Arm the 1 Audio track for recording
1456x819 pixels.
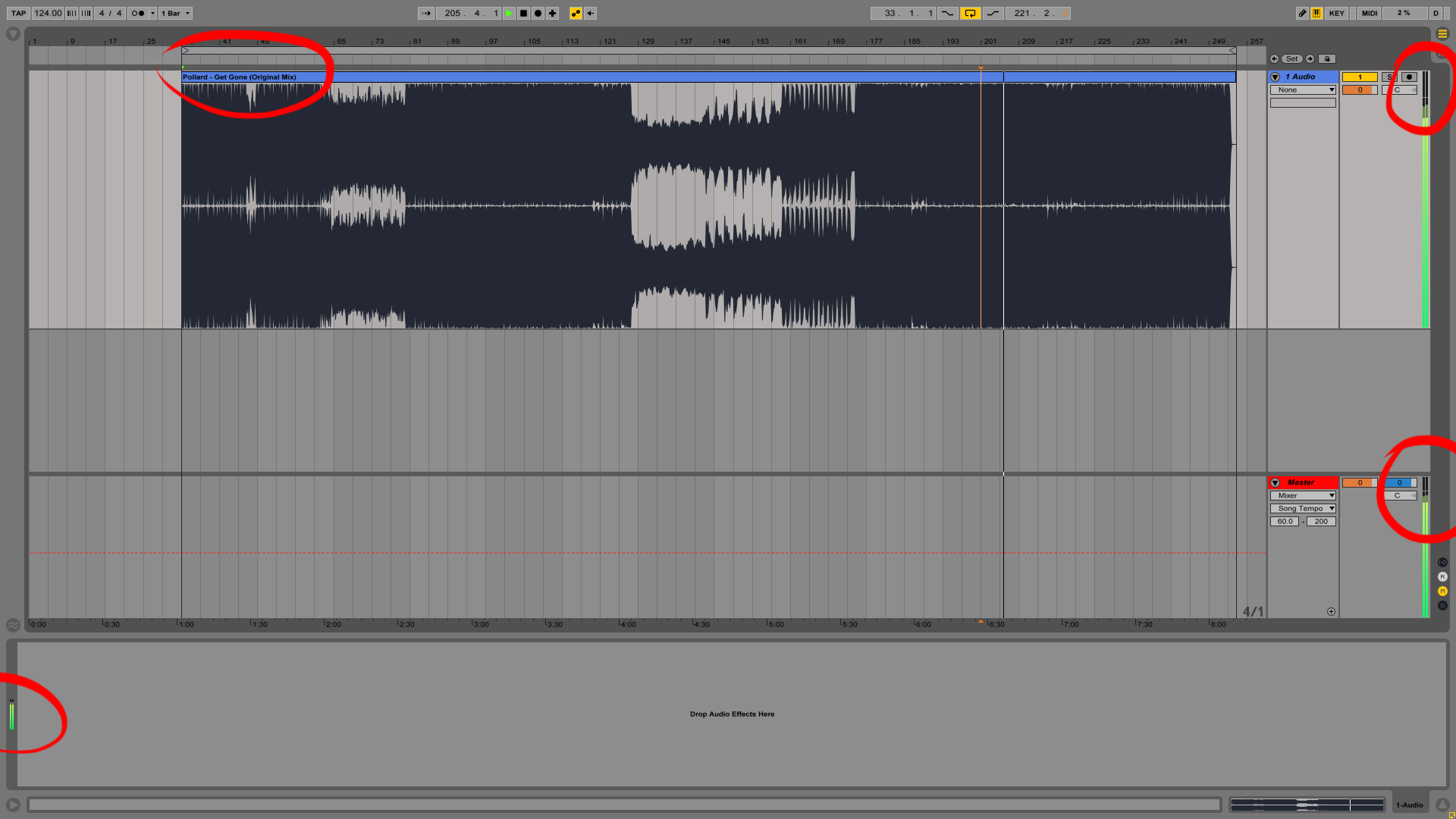coord(1409,77)
